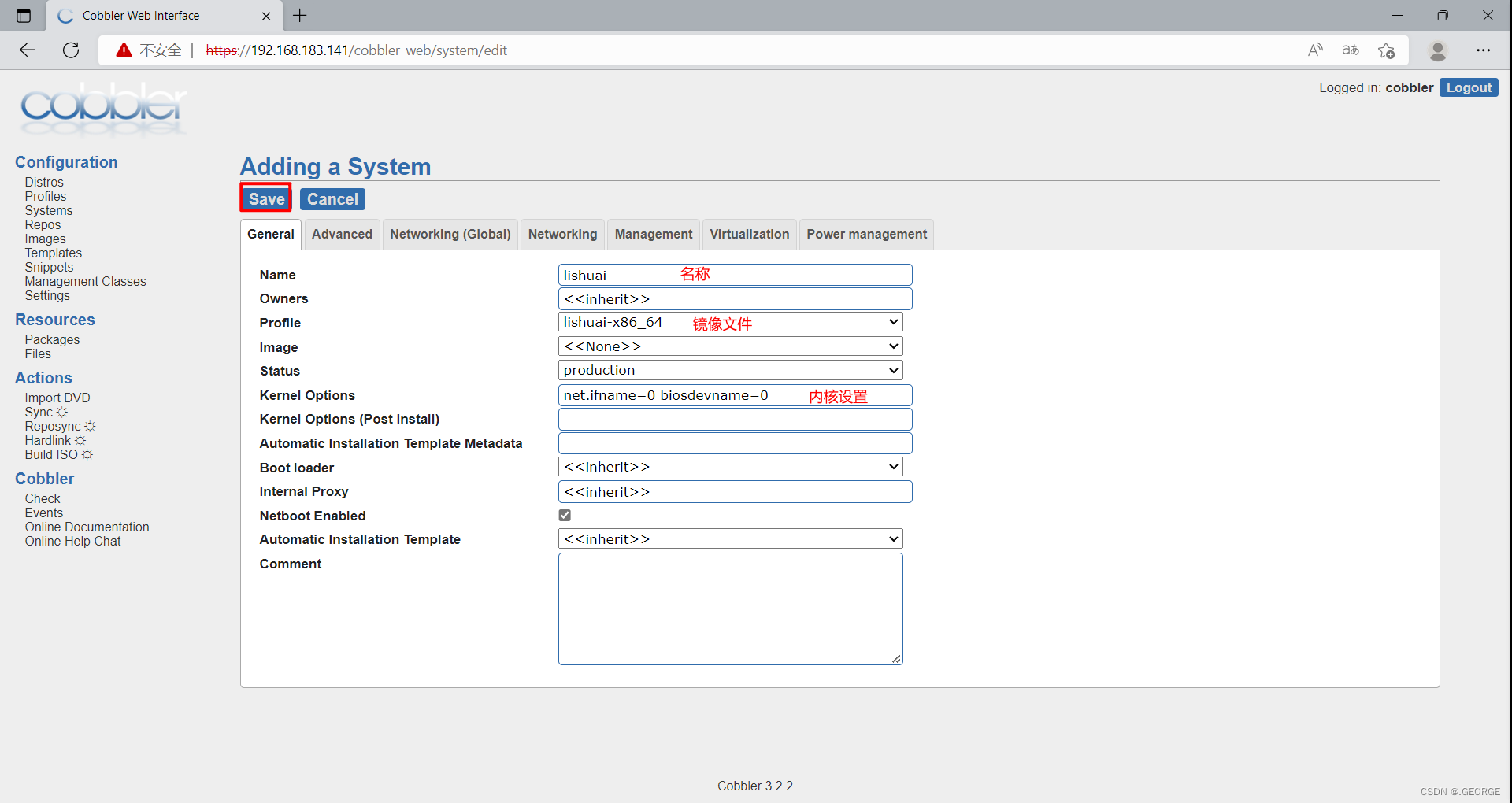Screen dimensions: 1512x803
Task: Open the tab actions menu icon
Action: (24, 16)
